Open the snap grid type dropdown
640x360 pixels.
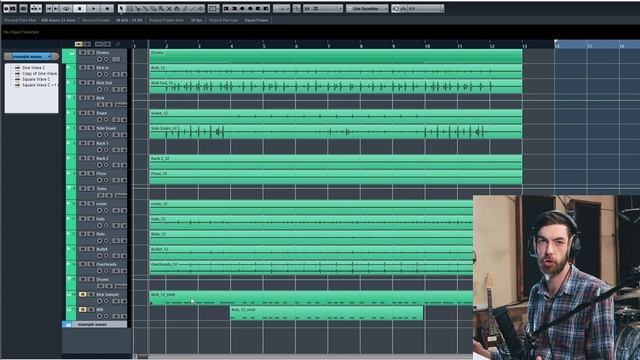pos(324,8)
